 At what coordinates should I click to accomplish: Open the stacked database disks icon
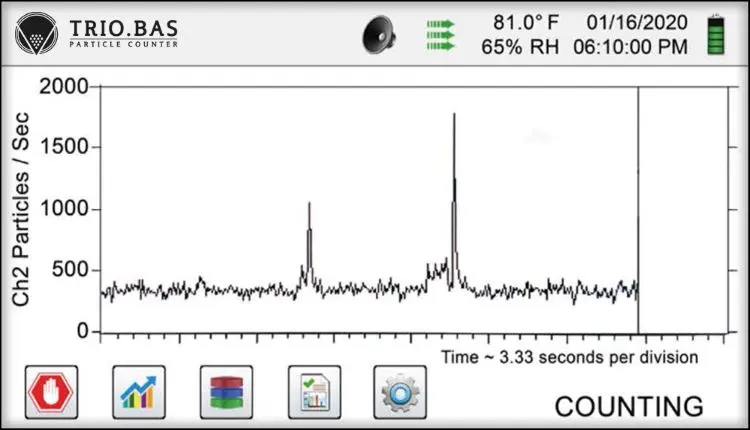click(226, 392)
